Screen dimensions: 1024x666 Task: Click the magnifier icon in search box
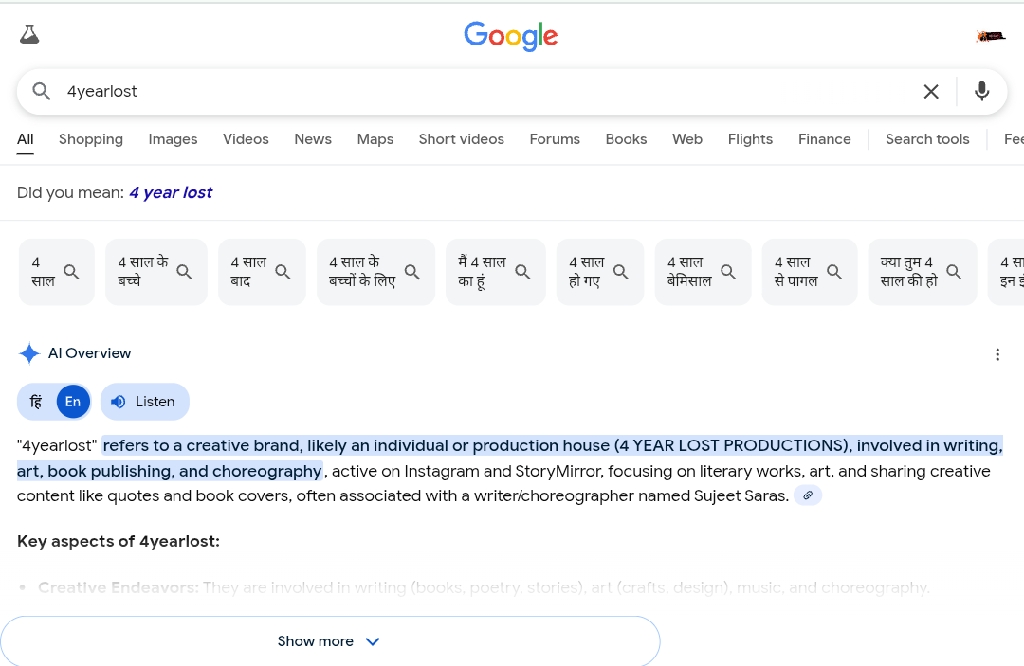(41, 91)
